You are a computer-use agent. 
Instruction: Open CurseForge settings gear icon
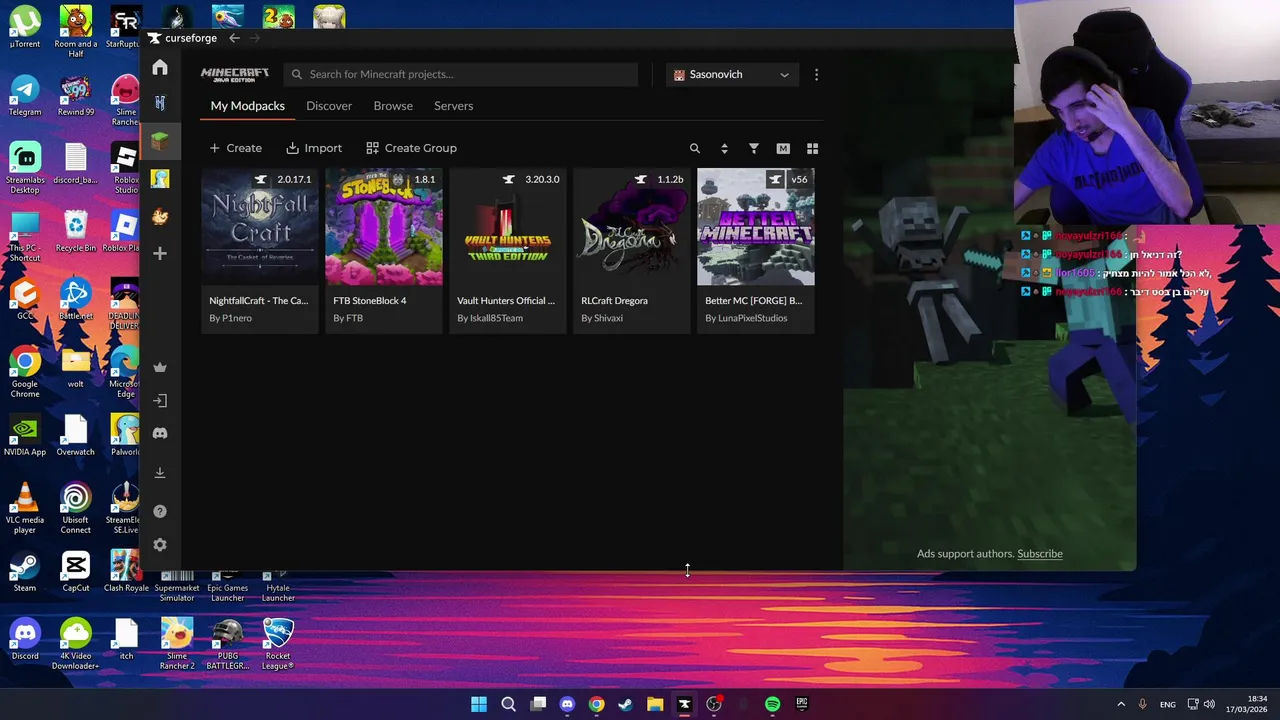pos(160,545)
